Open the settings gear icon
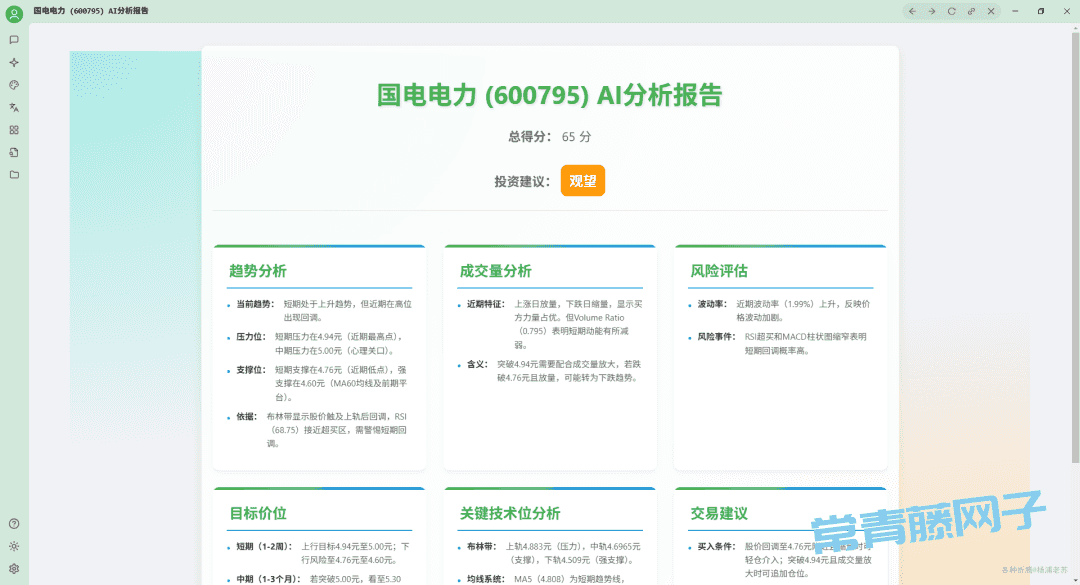This screenshot has width=1080, height=585. 14,569
